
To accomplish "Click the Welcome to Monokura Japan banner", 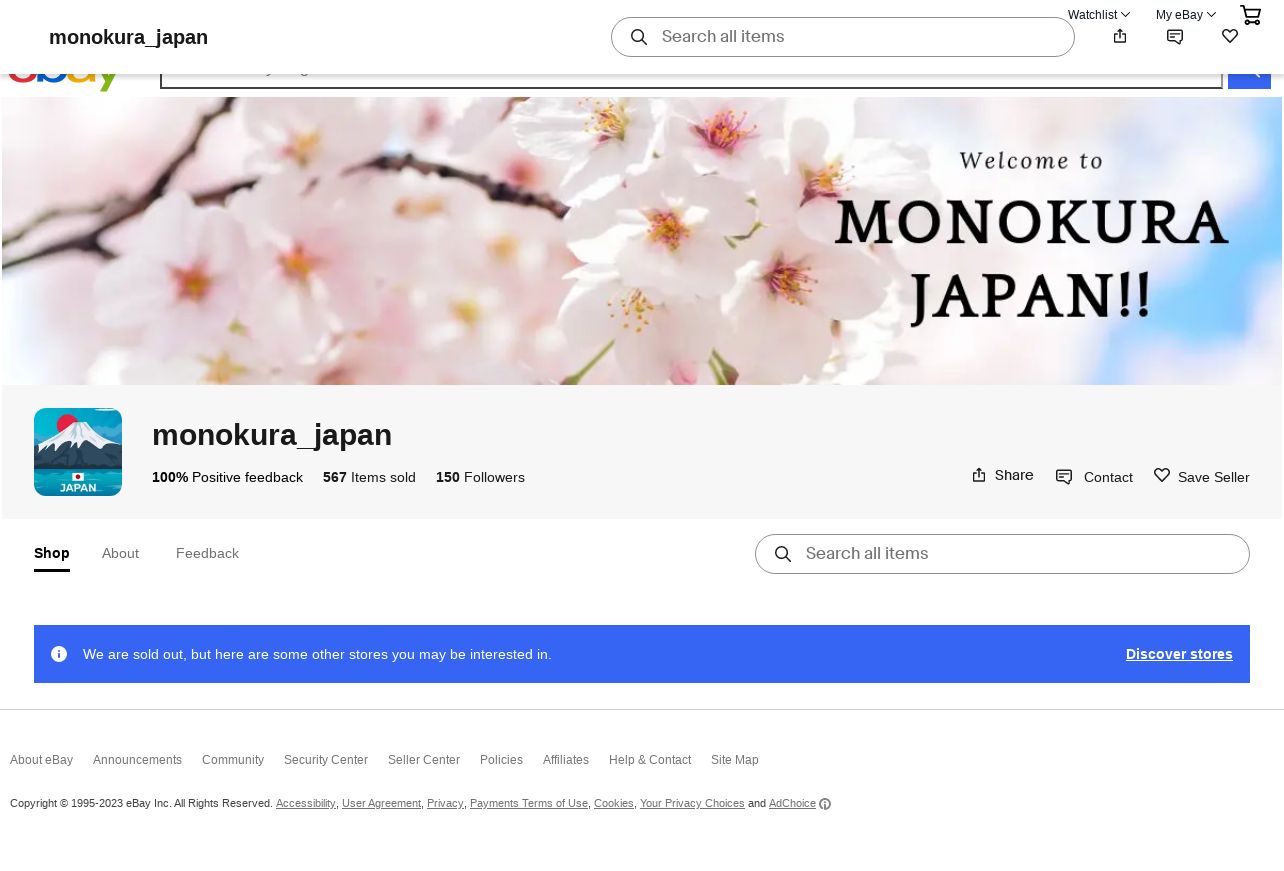I will (642, 241).
